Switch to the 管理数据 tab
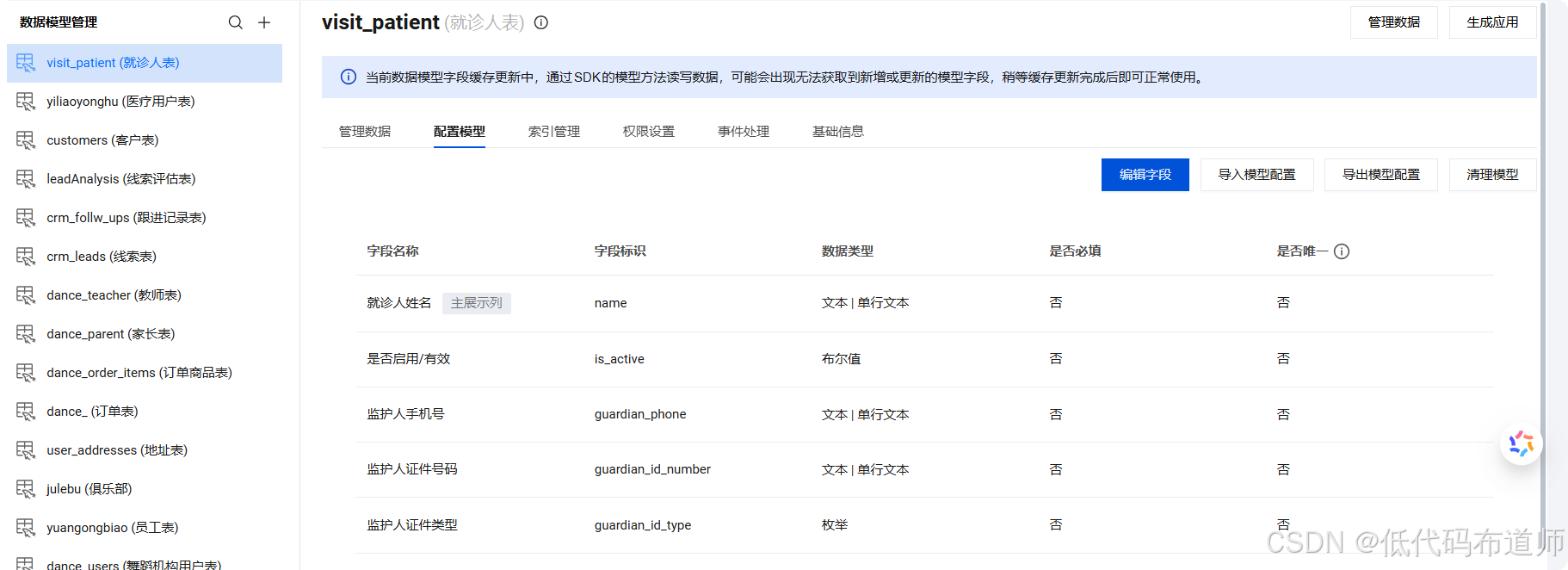The width and height of the screenshot is (1568, 570). pyautogui.click(x=365, y=132)
